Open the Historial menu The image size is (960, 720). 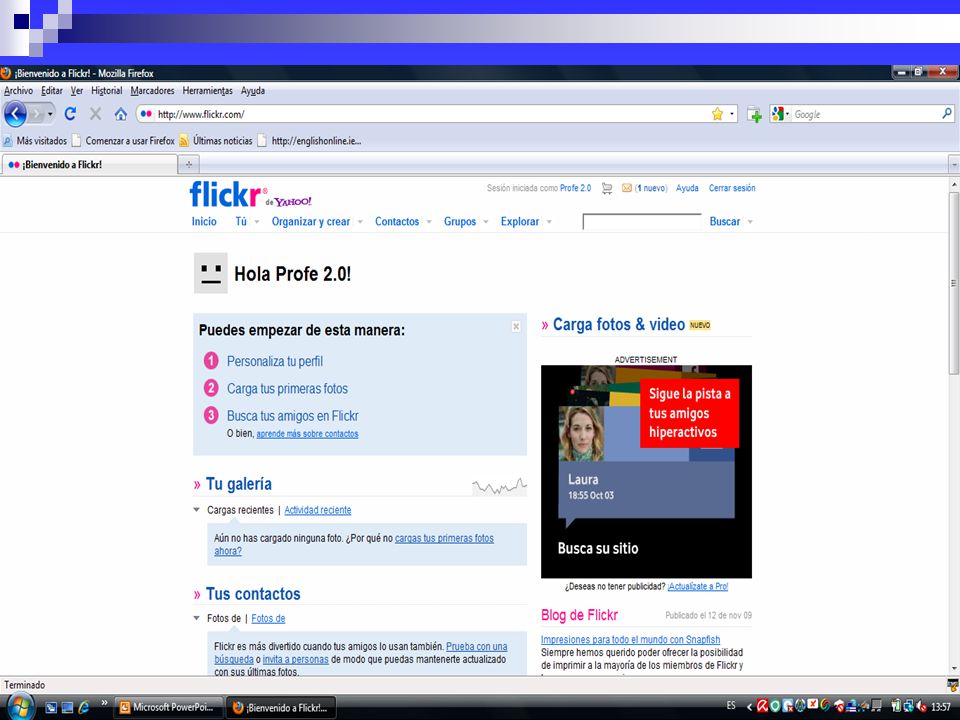[x=107, y=91]
